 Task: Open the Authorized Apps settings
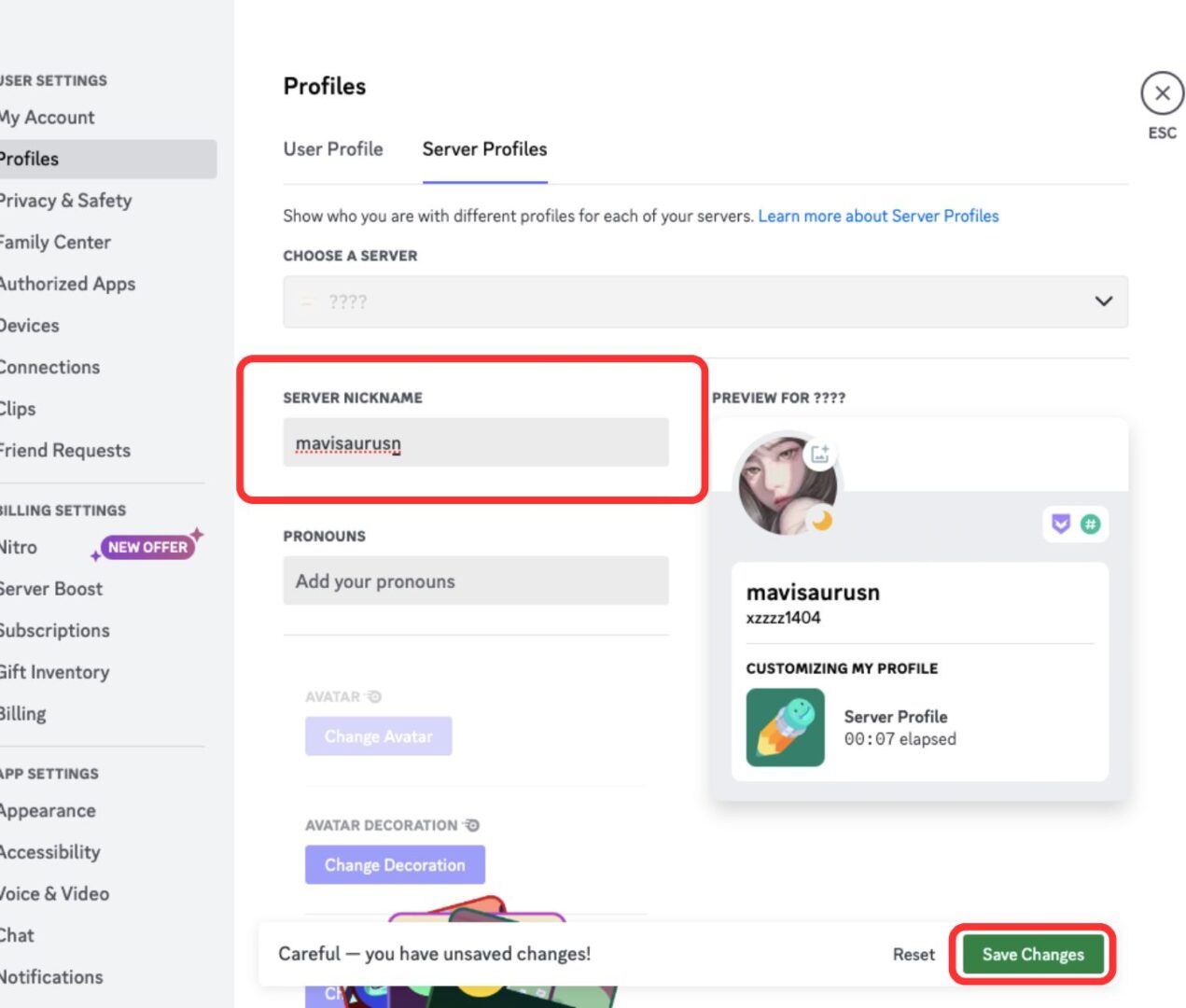point(67,284)
